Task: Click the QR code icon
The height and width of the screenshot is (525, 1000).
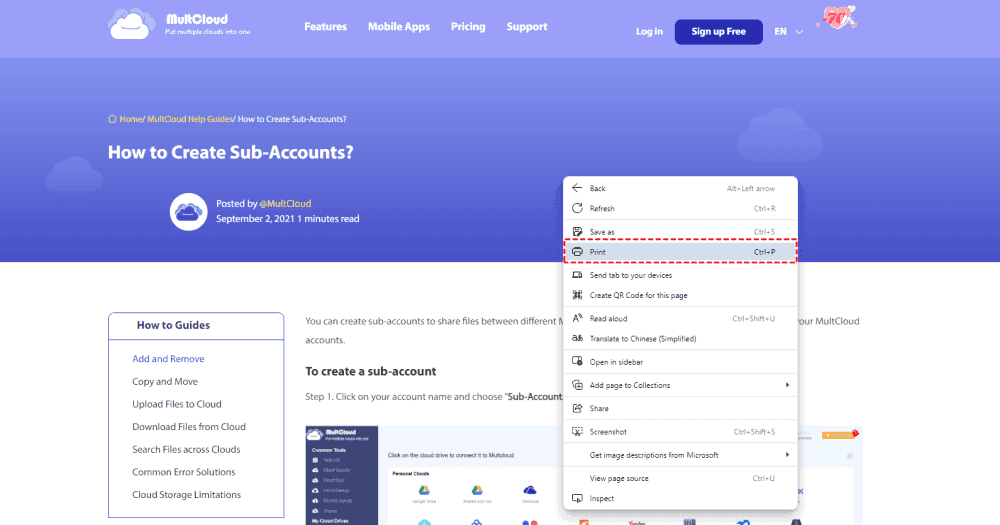Action: tap(577, 295)
